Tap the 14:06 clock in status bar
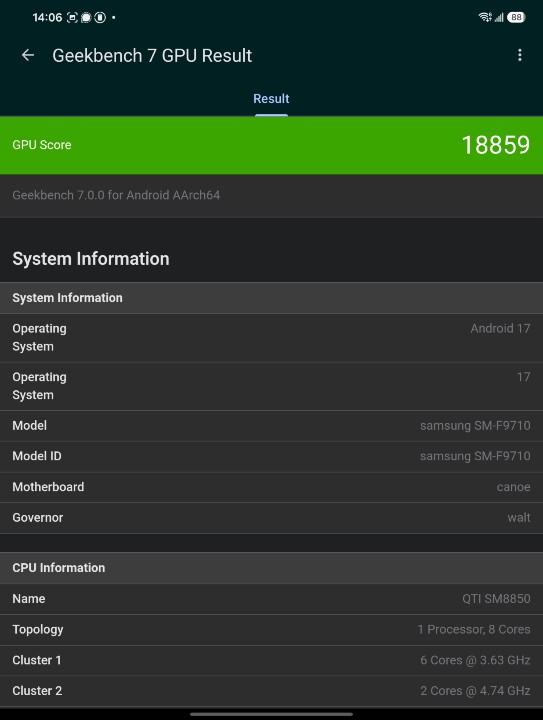 pos(47,17)
